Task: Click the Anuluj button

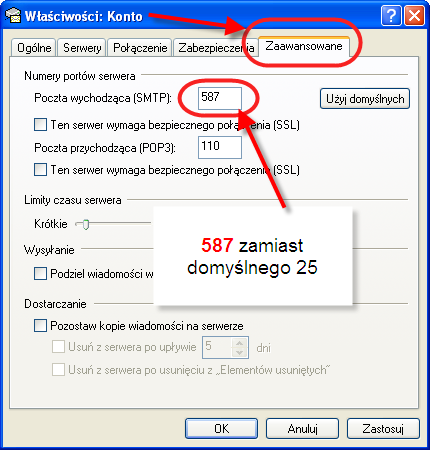Action: (x=302, y=428)
